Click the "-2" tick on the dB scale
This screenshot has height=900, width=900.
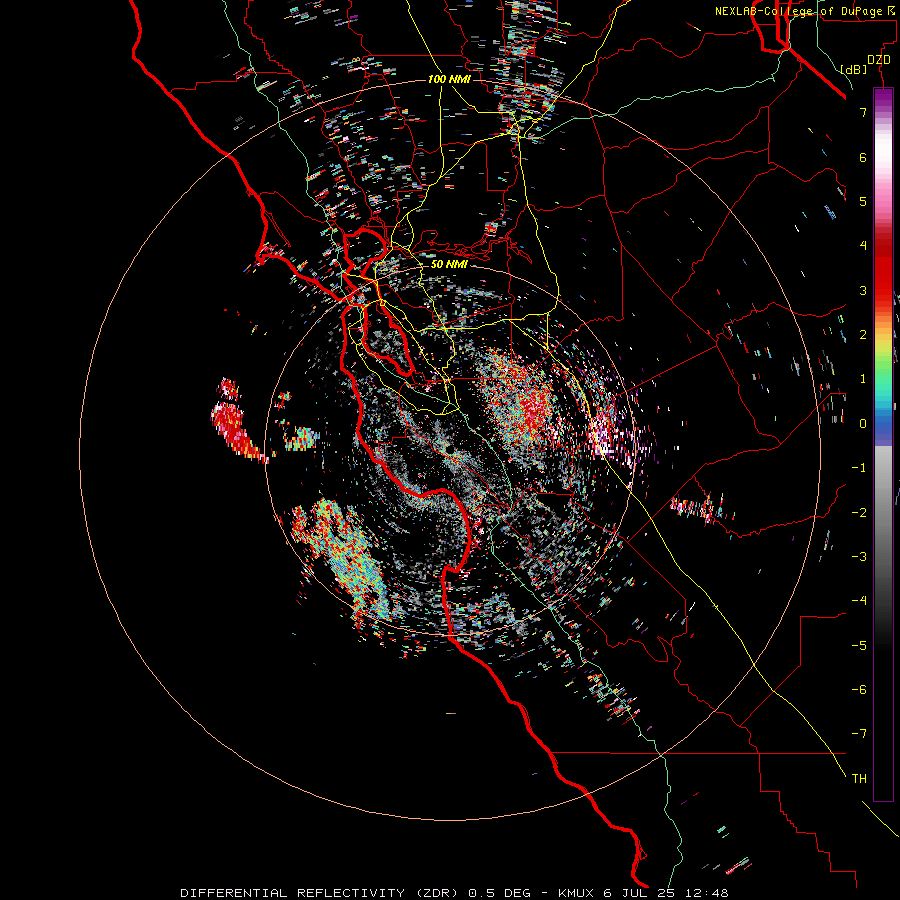[x=859, y=513]
